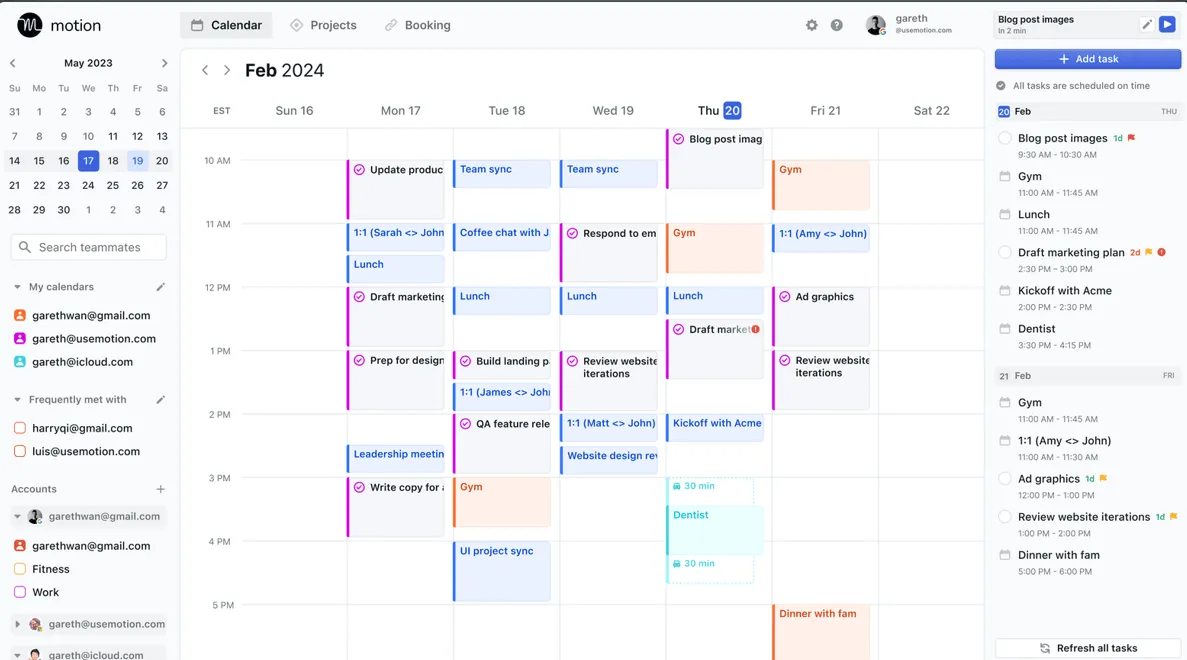1187x660 pixels.
Task: Click Refresh all tasks button
Action: click(1088, 648)
